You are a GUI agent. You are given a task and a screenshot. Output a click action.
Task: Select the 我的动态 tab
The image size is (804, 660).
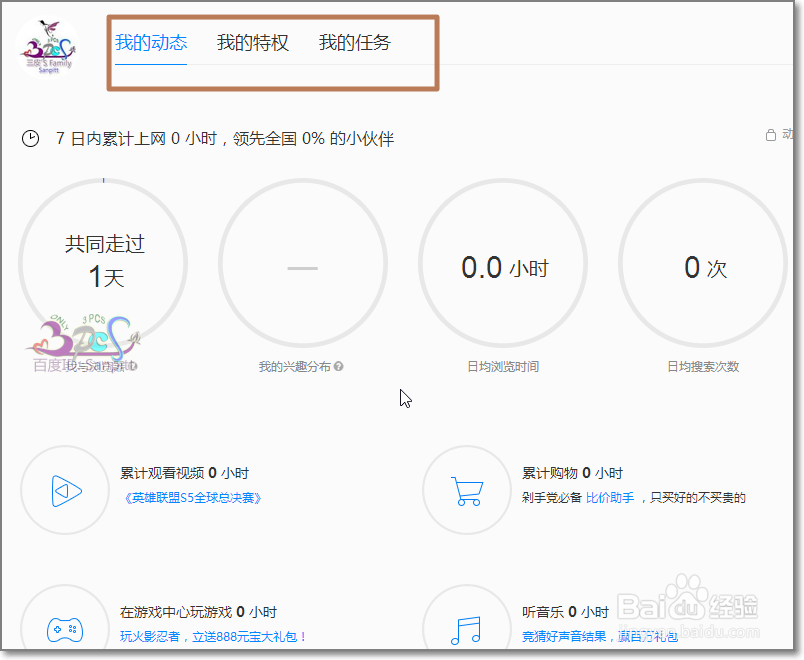pyautogui.click(x=153, y=42)
